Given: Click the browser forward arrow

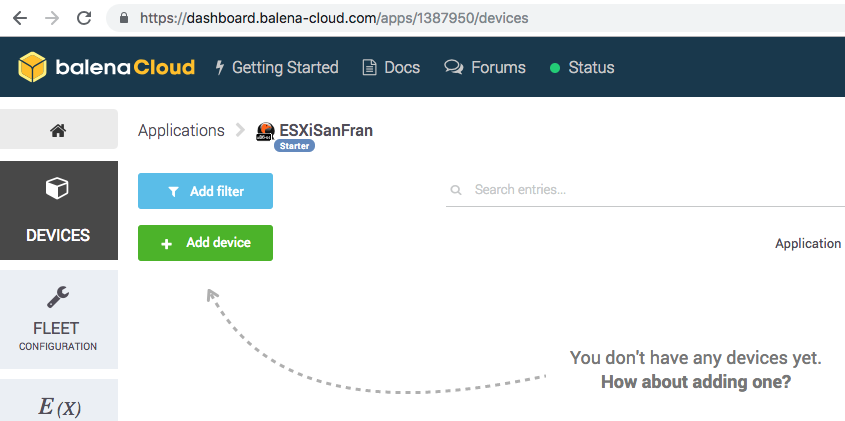Looking at the screenshot, I should (x=51, y=18).
